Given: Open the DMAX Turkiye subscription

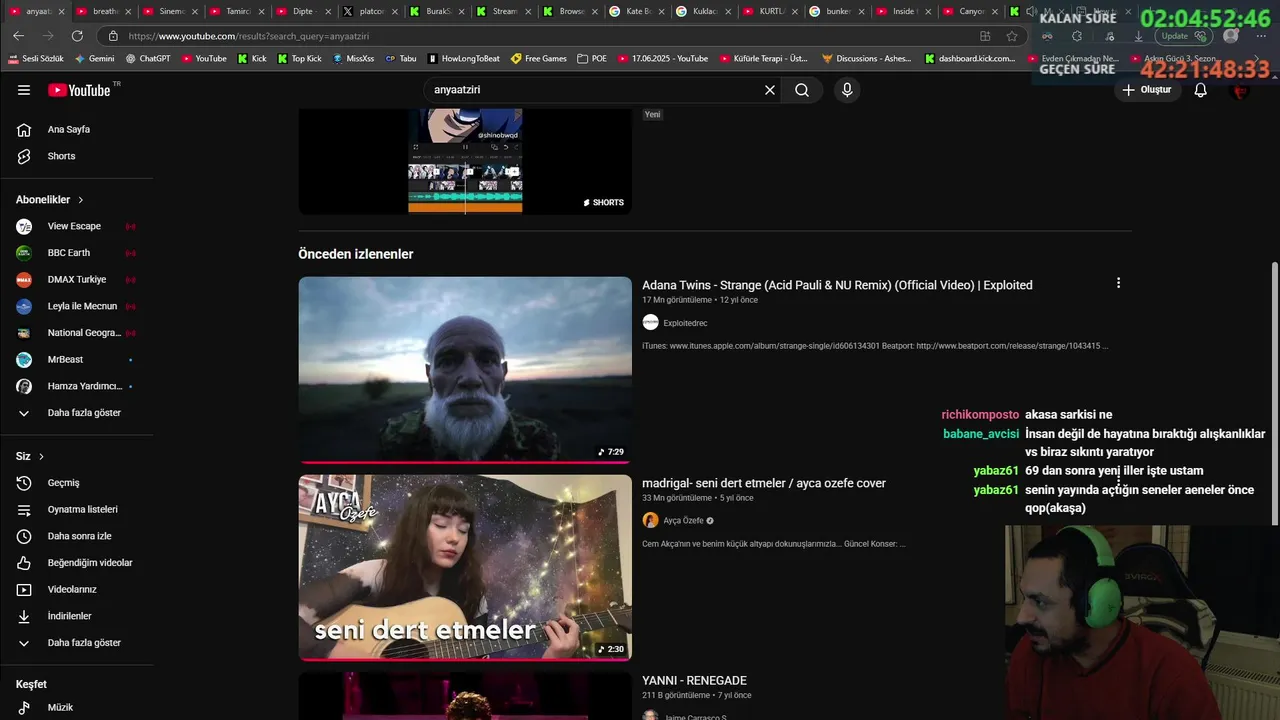Looking at the screenshot, I should [77, 279].
